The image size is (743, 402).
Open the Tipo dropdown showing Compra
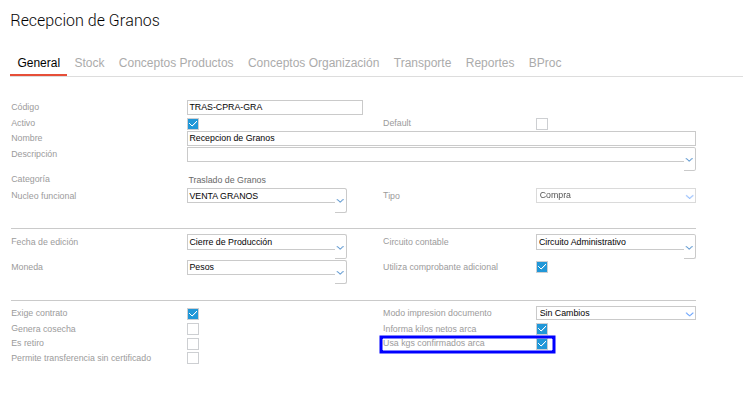click(689, 196)
